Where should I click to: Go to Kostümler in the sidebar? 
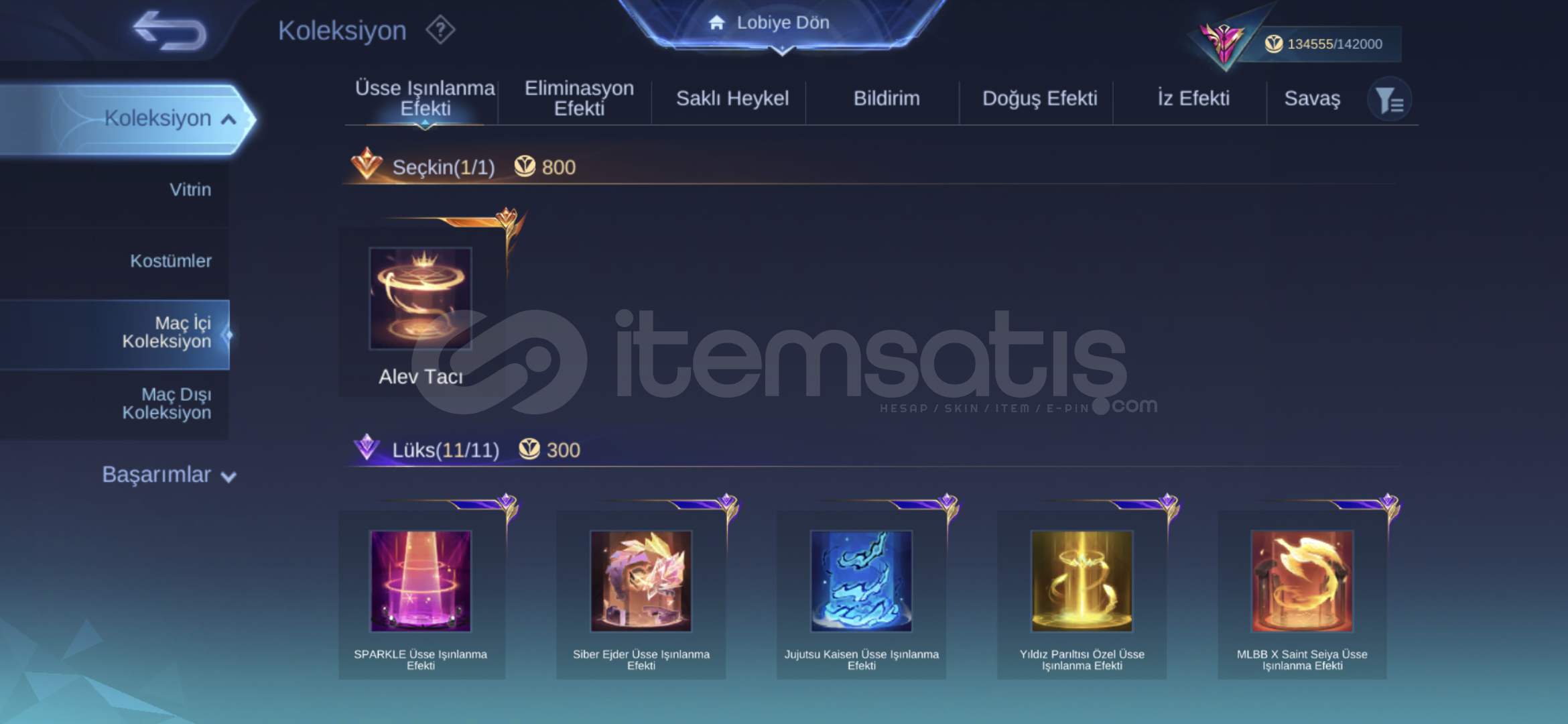coord(170,261)
